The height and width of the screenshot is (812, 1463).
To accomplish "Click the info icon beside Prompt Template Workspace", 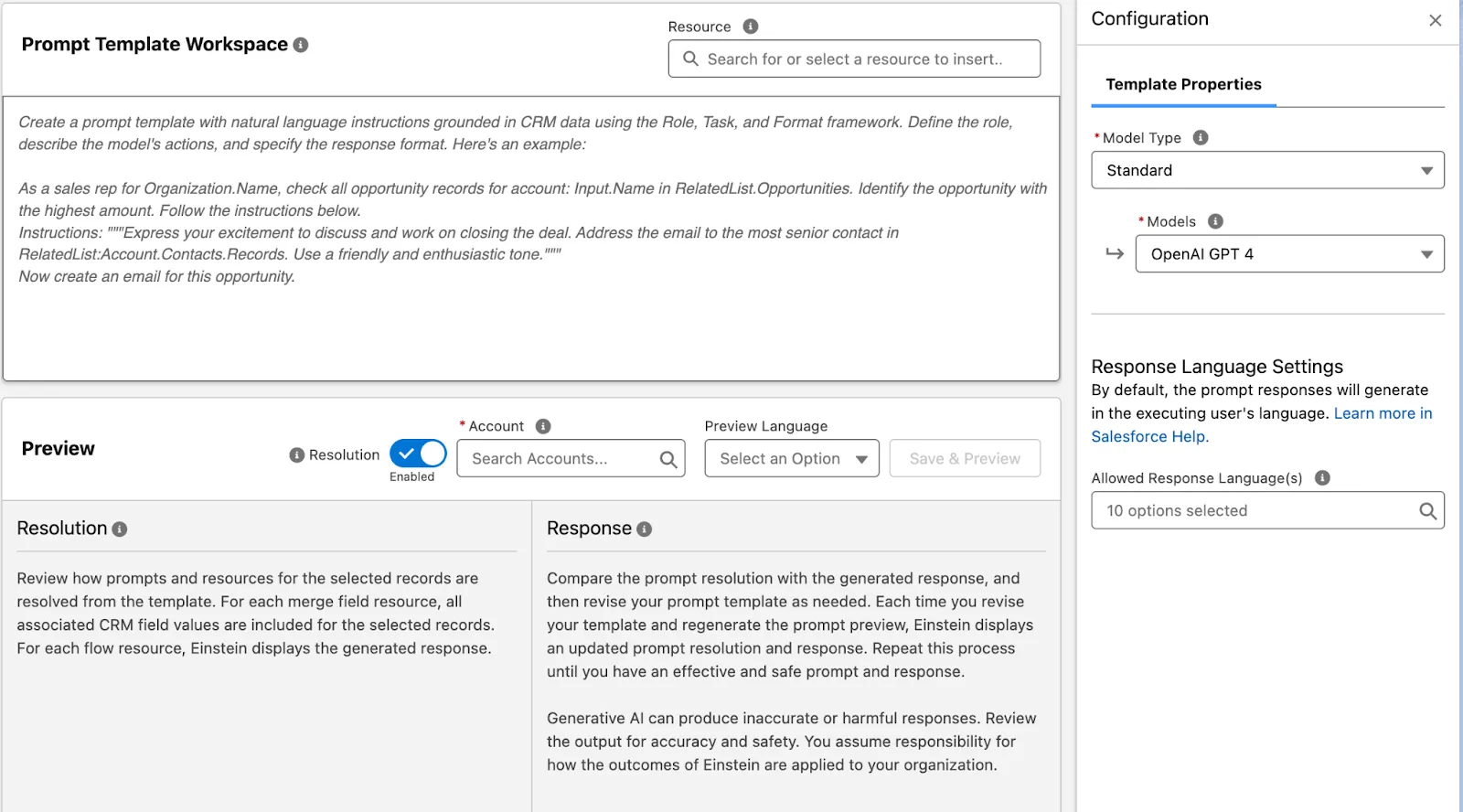I will [x=300, y=44].
